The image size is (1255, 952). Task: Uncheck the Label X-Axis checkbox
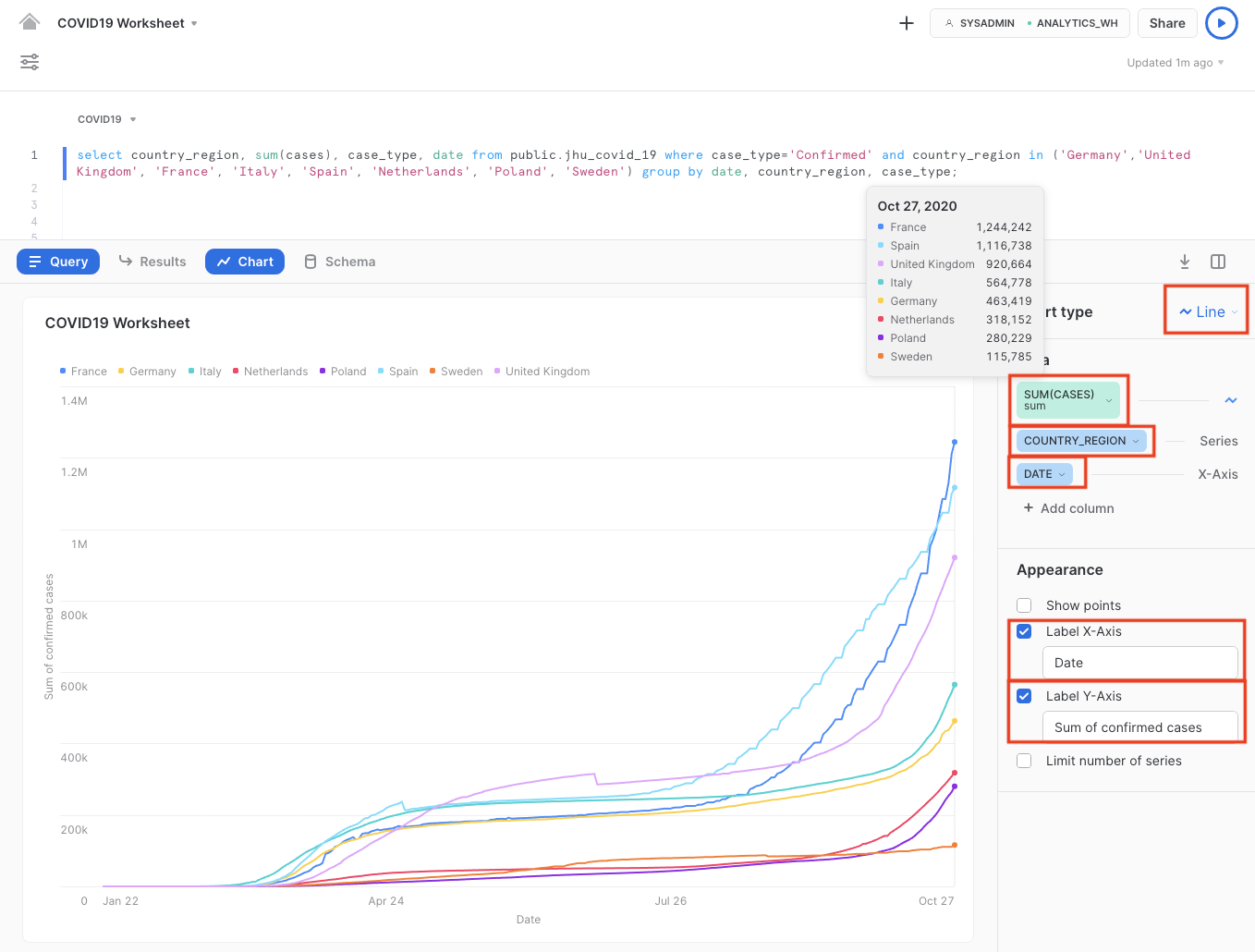point(1024,631)
